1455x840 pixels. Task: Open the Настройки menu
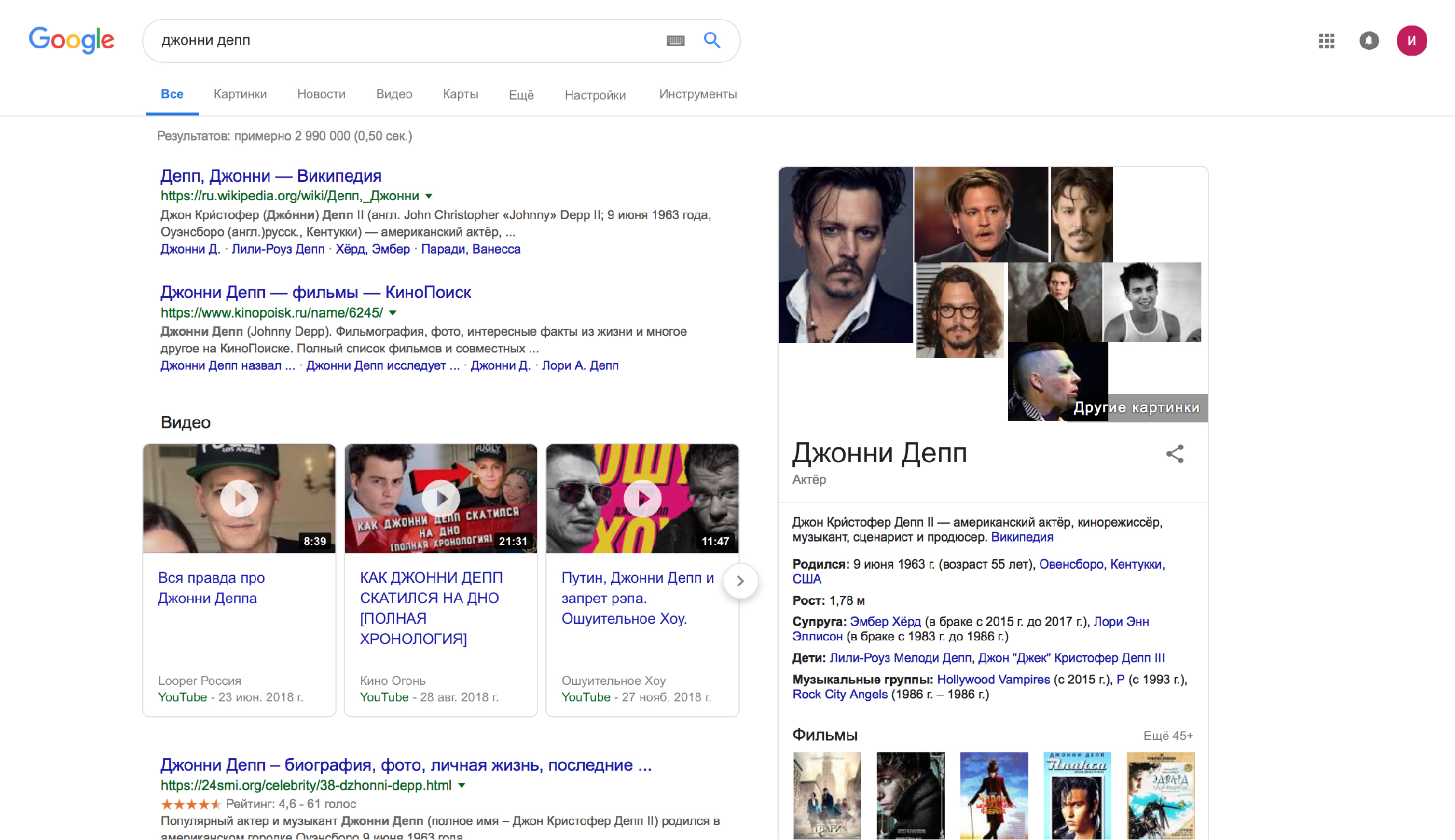pos(595,95)
